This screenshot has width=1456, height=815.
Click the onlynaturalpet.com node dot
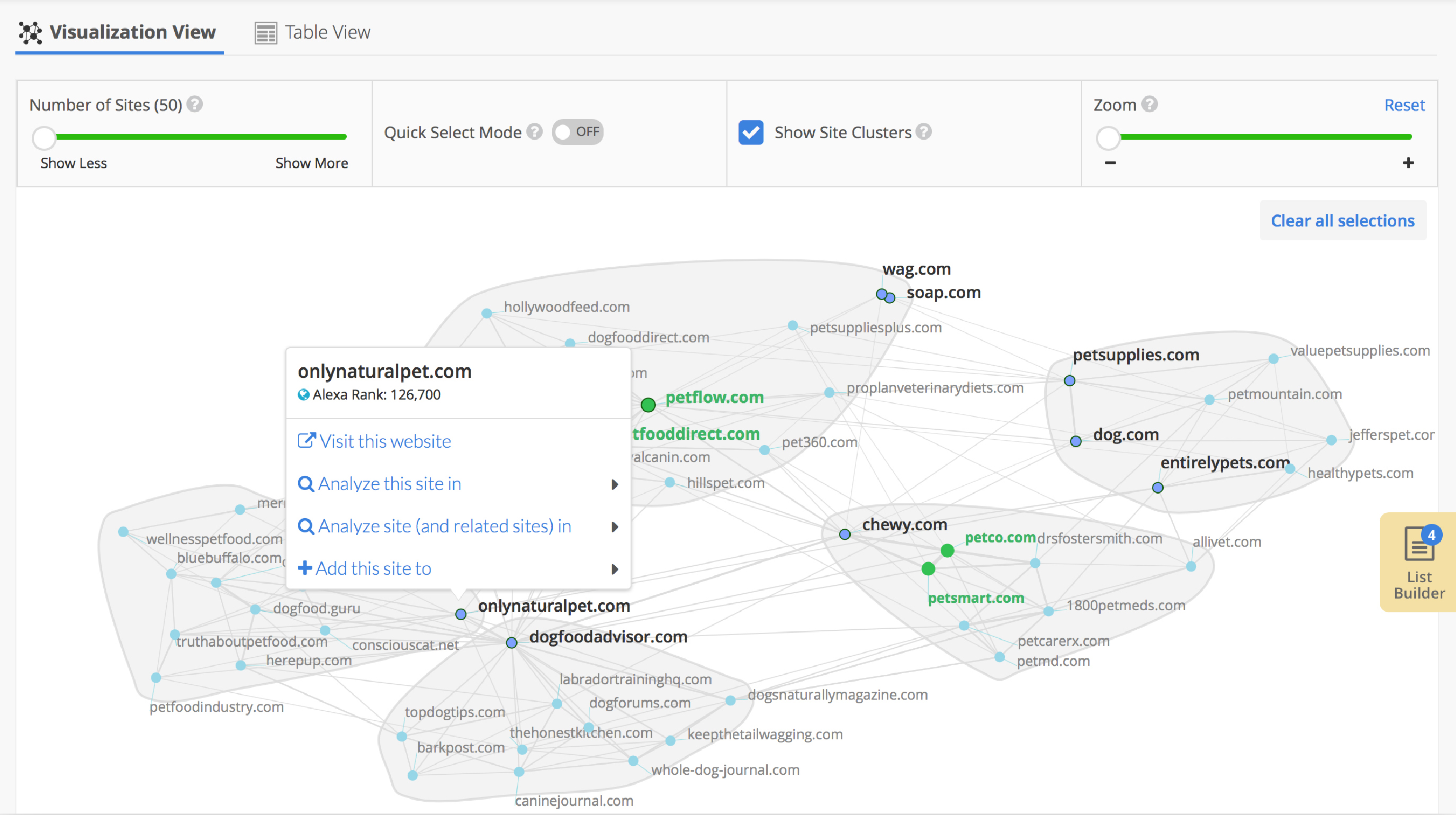coord(461,614)
